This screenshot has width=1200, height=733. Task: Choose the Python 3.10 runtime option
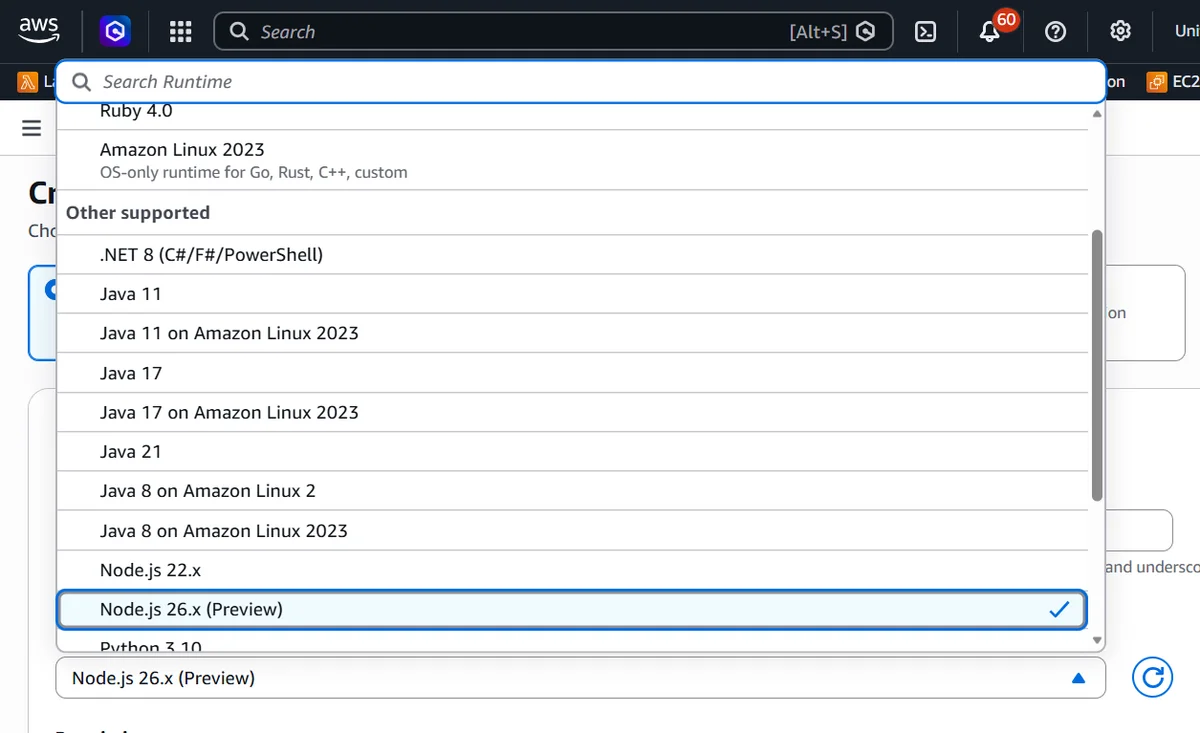tap(572, 642)
